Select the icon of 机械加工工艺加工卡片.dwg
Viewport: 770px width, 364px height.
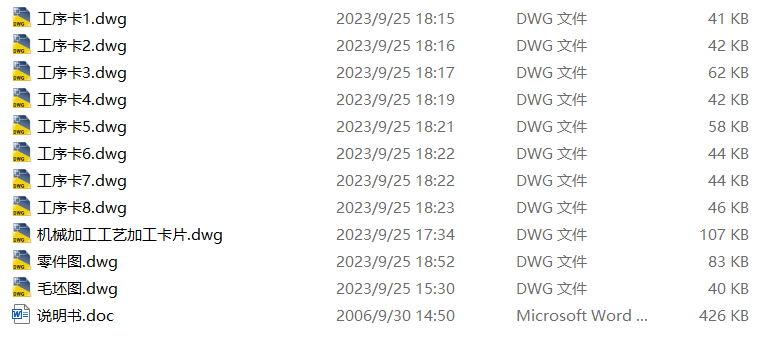pyautogui.click(x=21, y=235)
